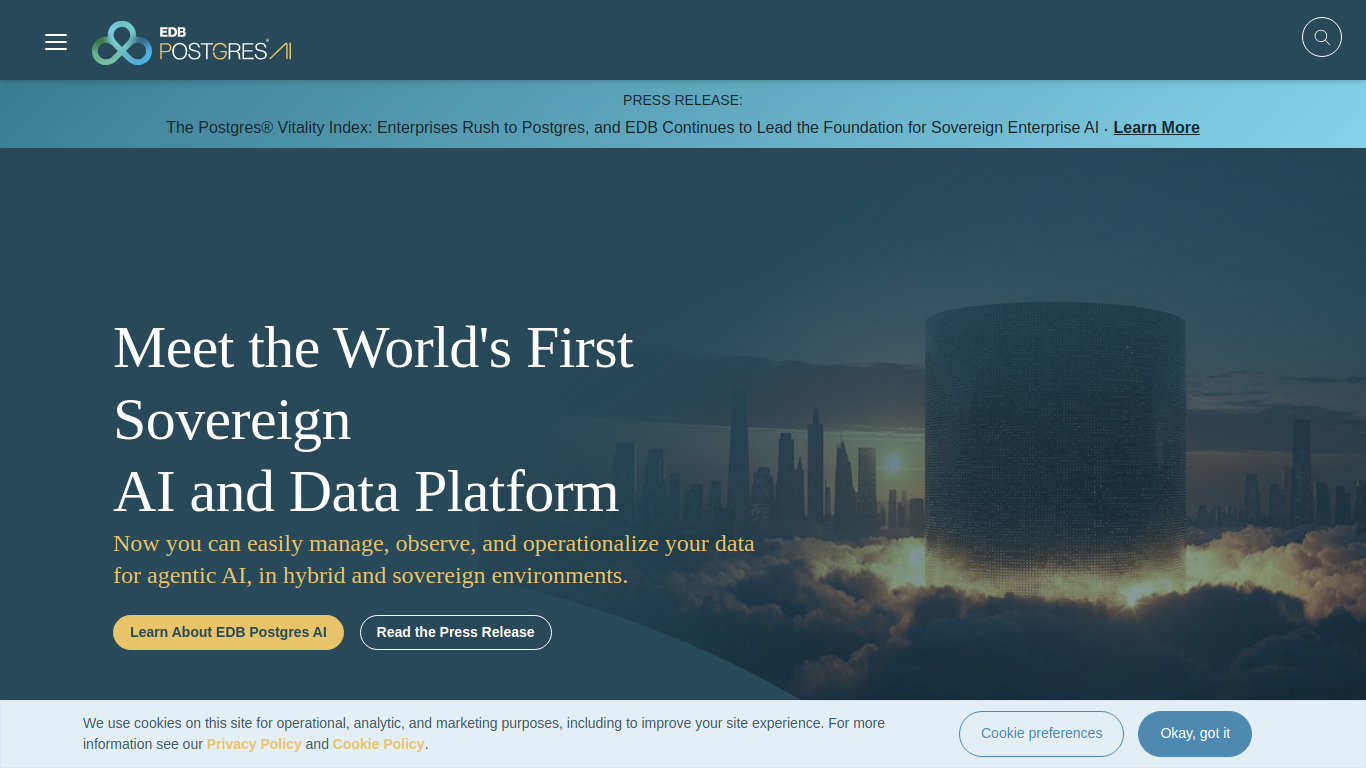The height and width of the screenshot is (768, 1366).
Task: Click Learn About EDB Postgres AI button
Action: point(228,632)
